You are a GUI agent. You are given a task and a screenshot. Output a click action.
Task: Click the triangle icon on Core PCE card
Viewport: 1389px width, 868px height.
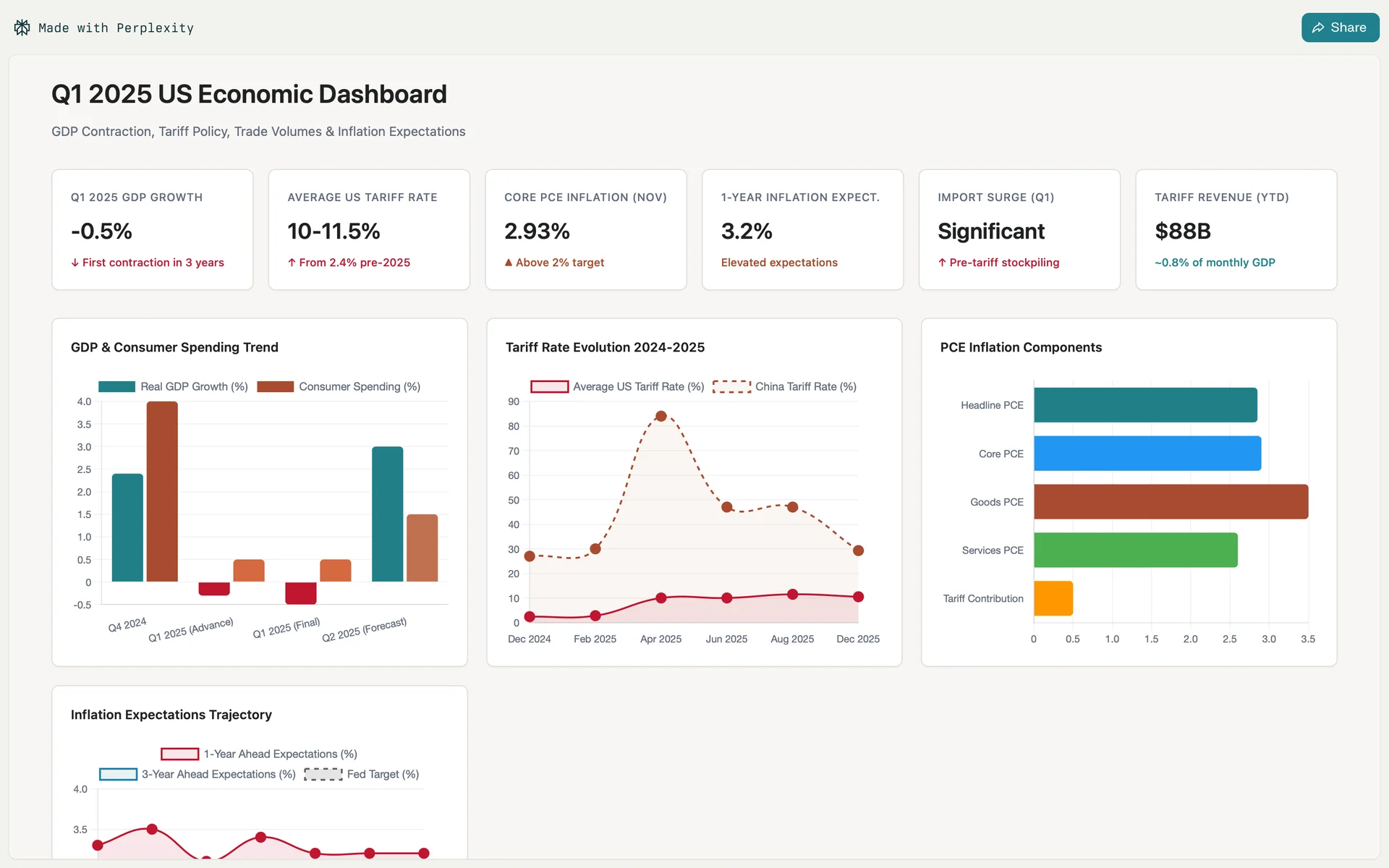pyautogui.click(x=509, y=263)
